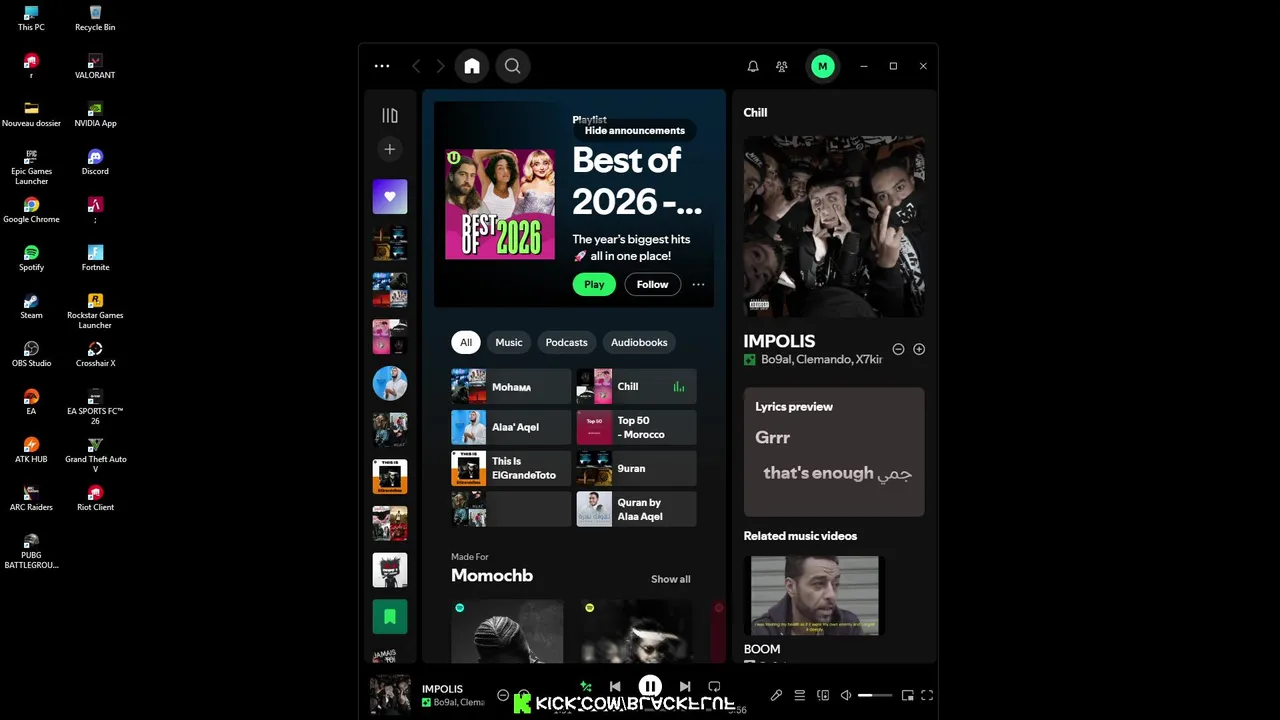1280x720 pixels.
Task: Open the OBS Studio desktop shortcut
Action: [31, 354]
